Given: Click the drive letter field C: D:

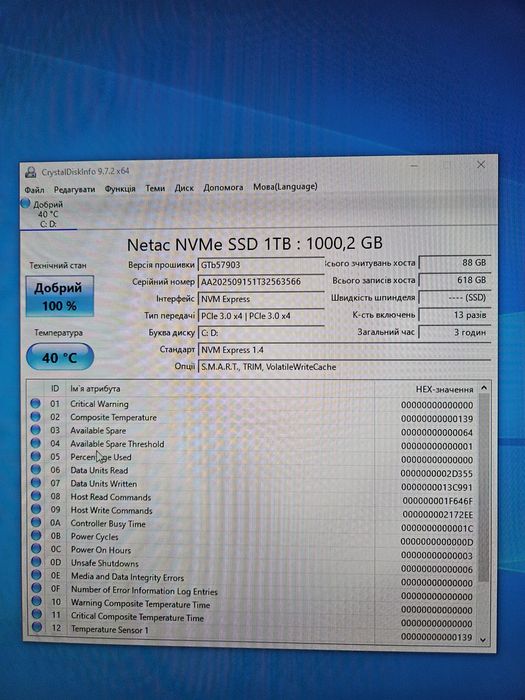Looking at the screenshot, I should tap(261, 333).
